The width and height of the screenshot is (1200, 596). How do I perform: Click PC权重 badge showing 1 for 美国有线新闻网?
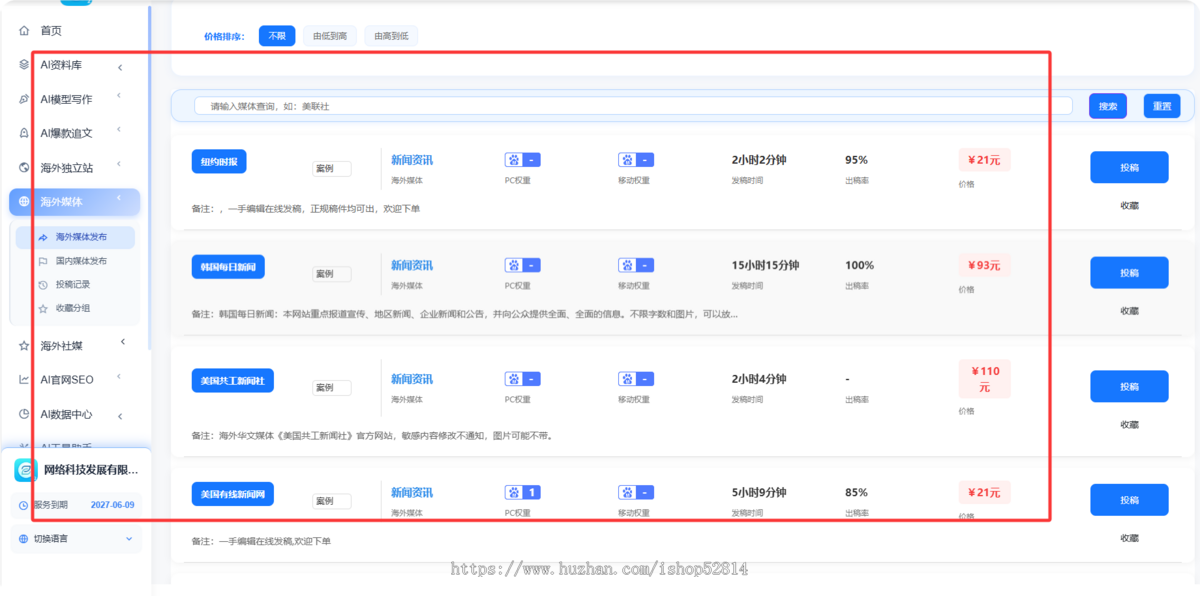pos(523,492)
